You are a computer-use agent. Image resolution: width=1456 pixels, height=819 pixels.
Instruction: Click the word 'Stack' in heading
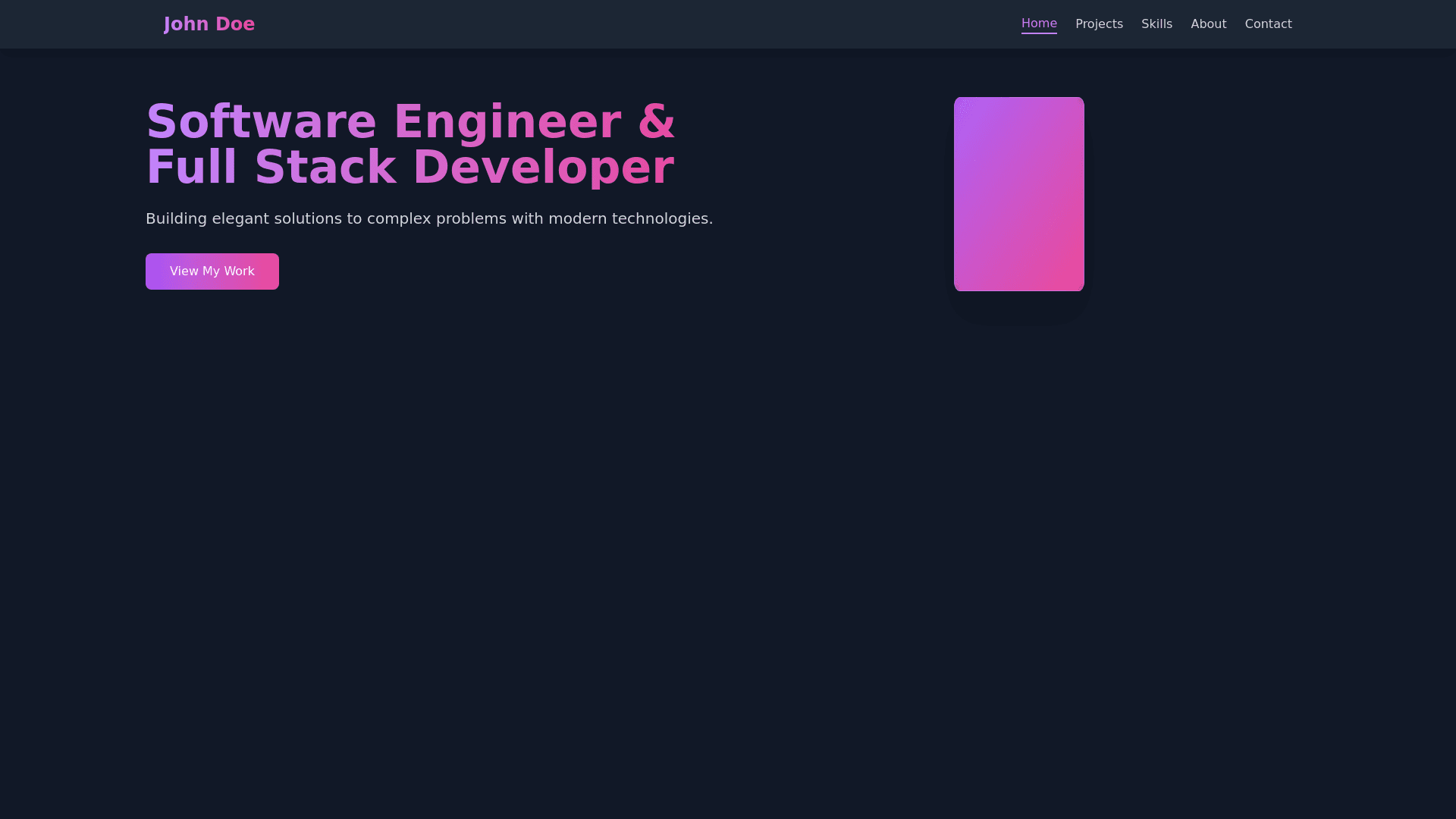tap(325, 168)
